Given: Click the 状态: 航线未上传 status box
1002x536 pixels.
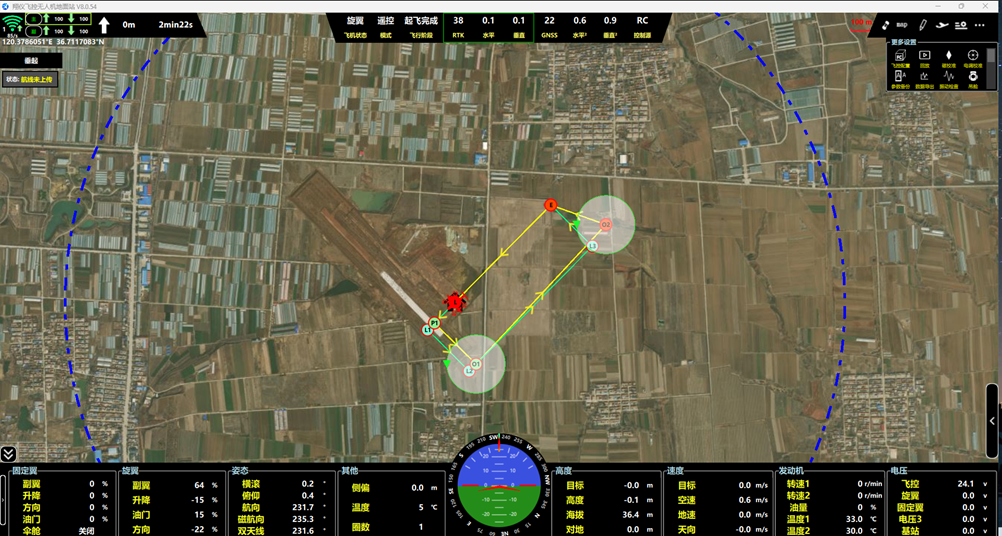Looking at the screenshot, I should [x=31, y=80].
